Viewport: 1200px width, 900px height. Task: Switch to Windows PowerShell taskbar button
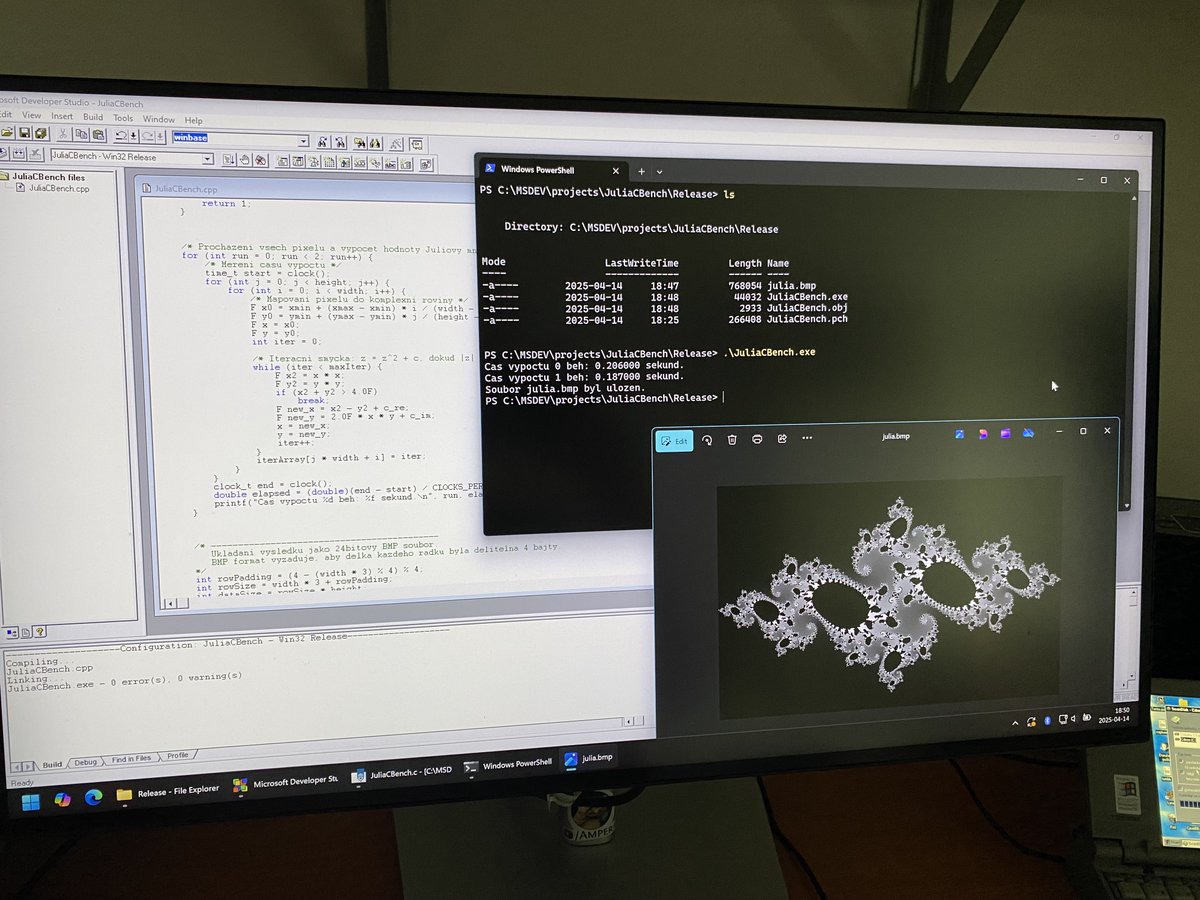507,765
